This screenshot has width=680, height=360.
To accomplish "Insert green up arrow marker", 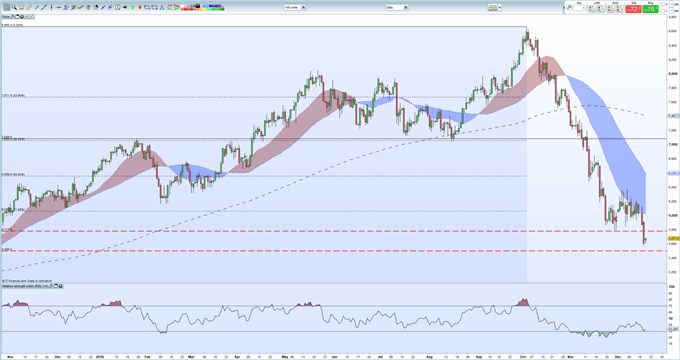I will coord(132,7).
